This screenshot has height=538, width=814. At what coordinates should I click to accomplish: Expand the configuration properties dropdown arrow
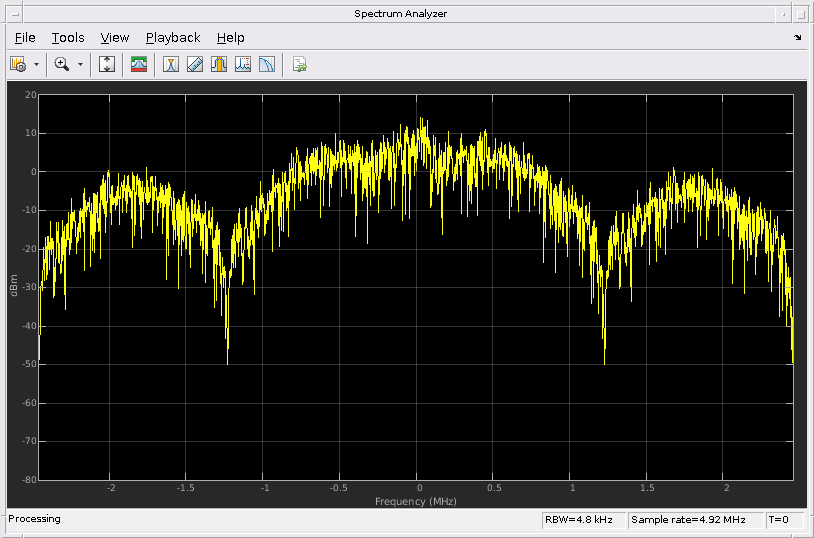click(x=36, y=64)
